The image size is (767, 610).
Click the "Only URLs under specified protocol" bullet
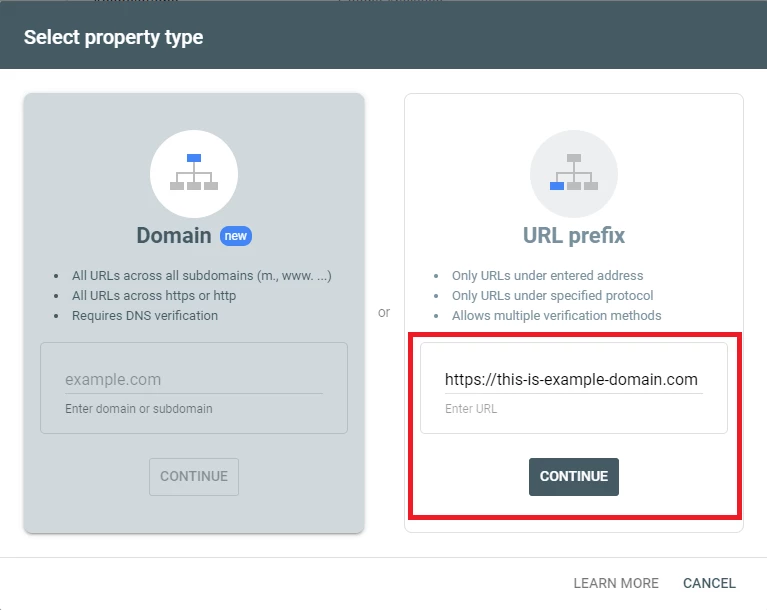point(552,296)
